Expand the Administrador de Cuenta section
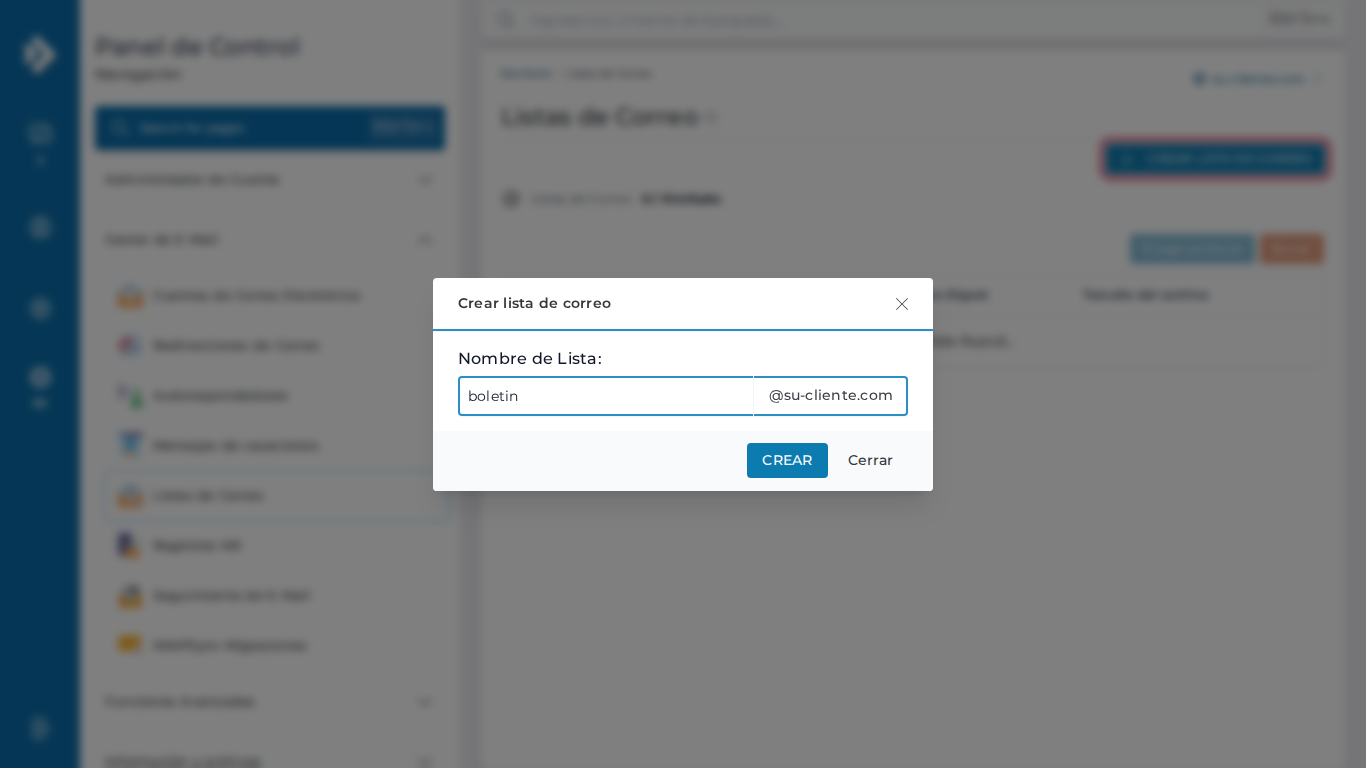Viewport: 1366px width, 768px height. [270, 180]
